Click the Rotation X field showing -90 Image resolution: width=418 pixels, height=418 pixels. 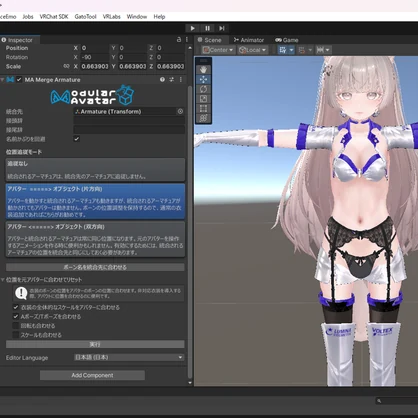(x=95, y=57)
